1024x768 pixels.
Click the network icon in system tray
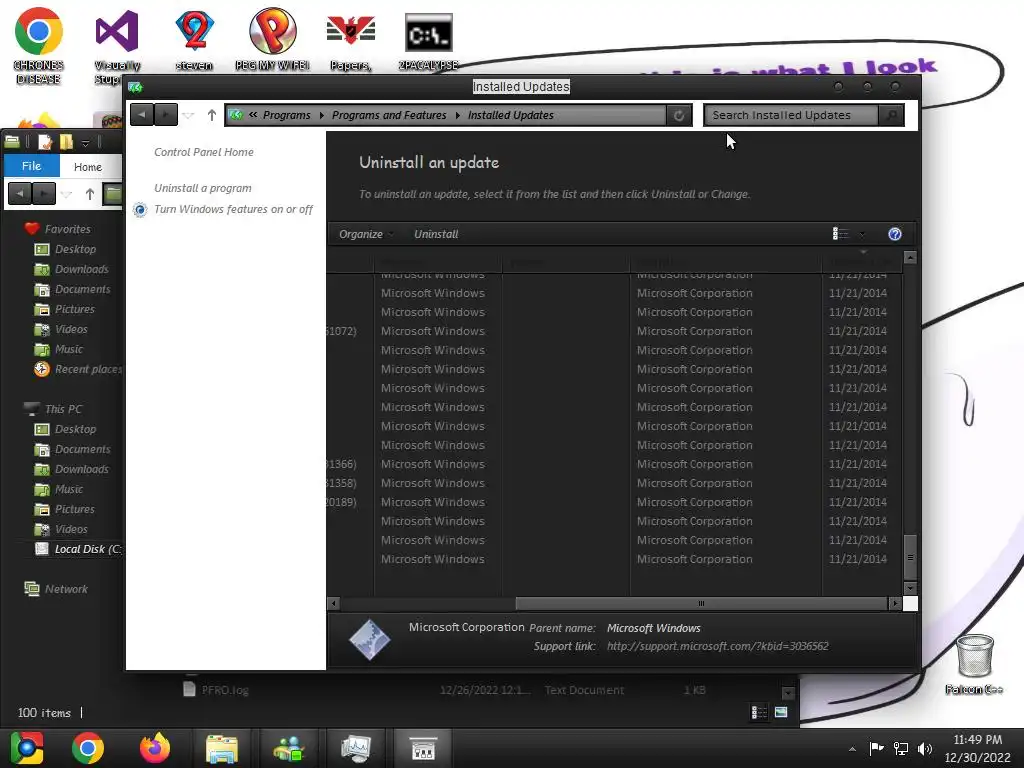click(901, 748)
